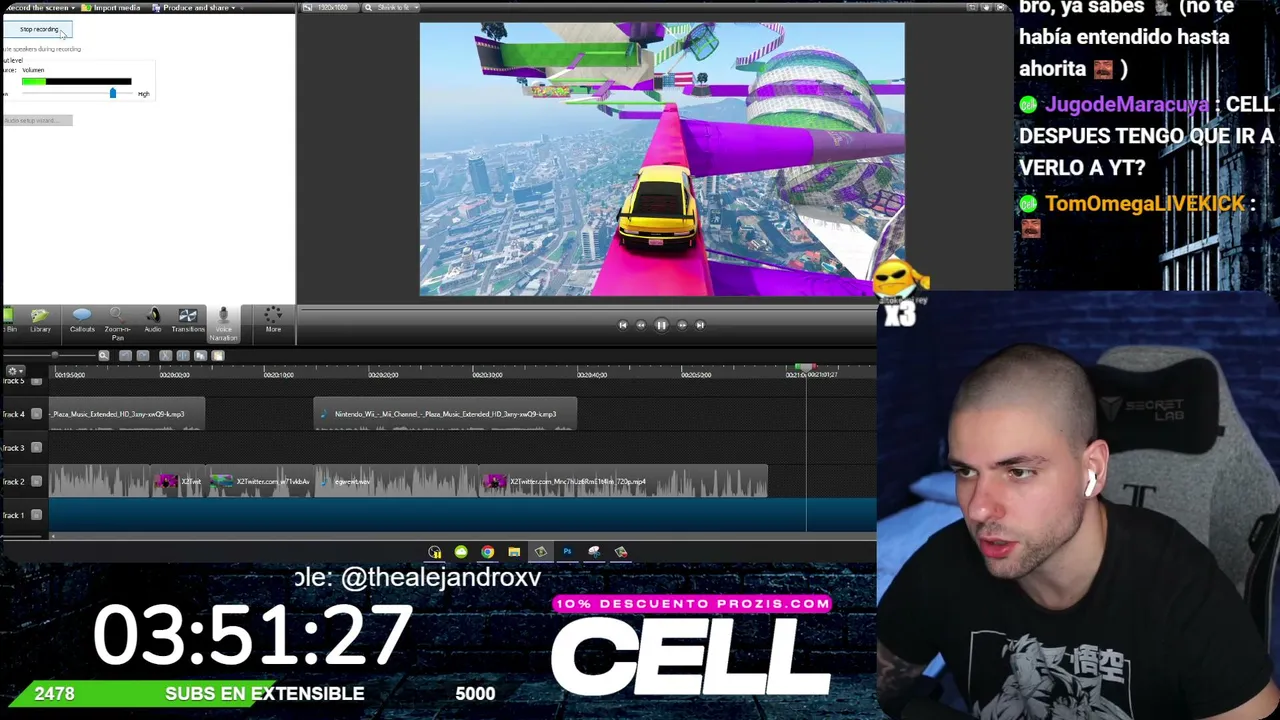Select the Nintendo Wii Mii Channel clip
The image size is (1280, 720).
445,414
